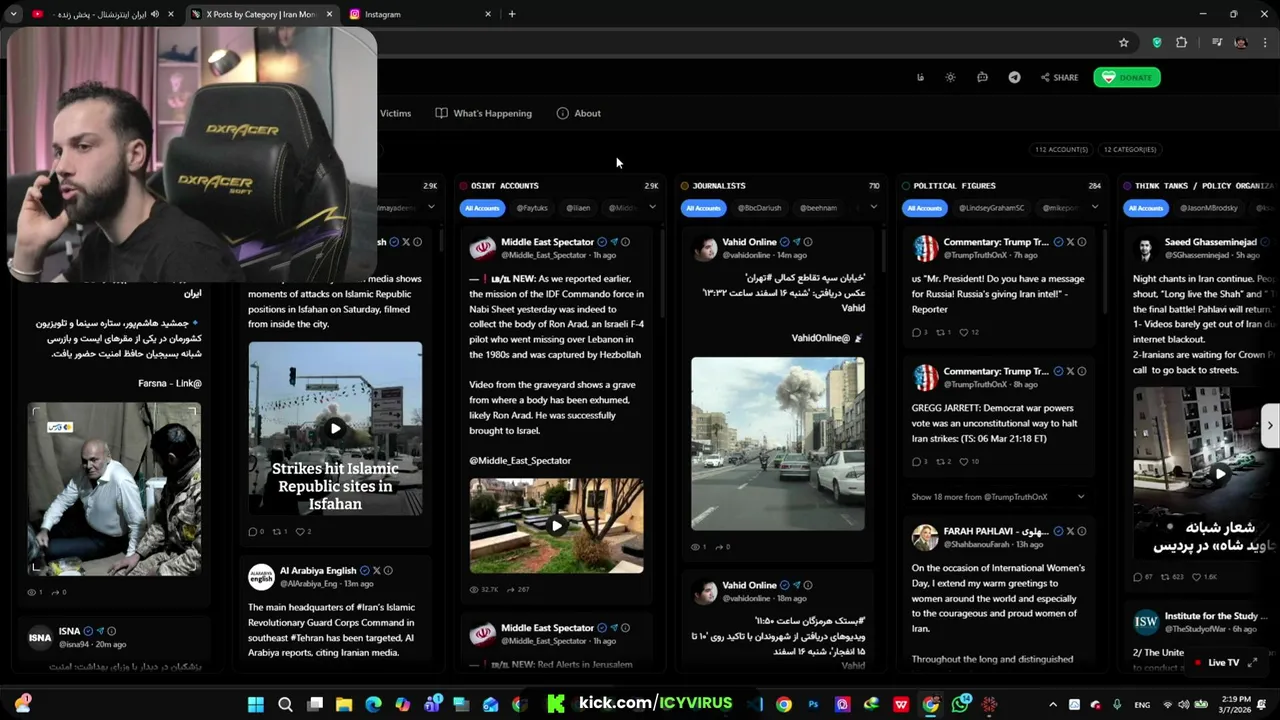Click X icon beside Al Arabiya English
Image resolution: width=1280 pixels, height=720 pixels.
[x=376, y=571]
